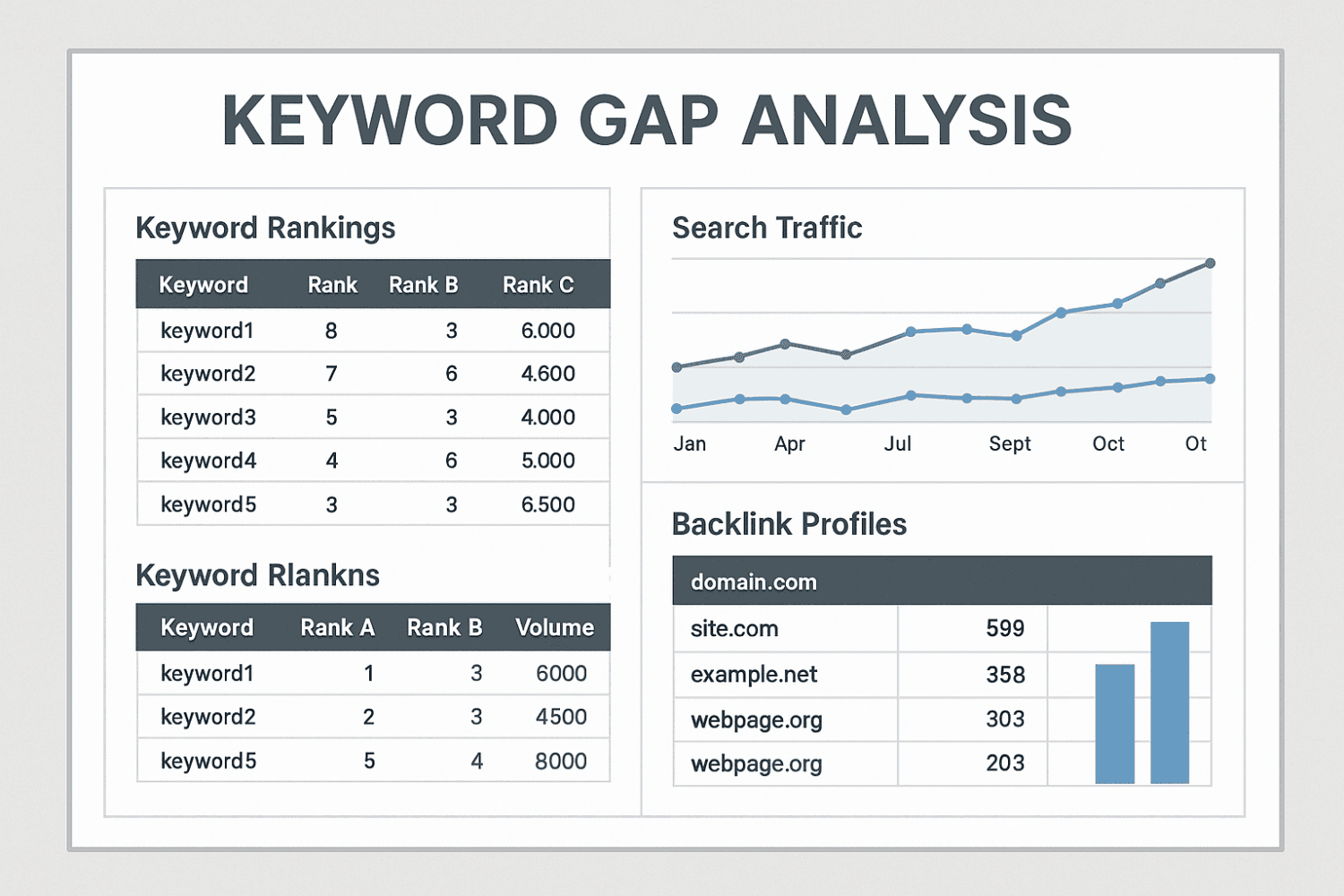Open the example.net backlink entry
This screenshot has width=1344, height=896.
tap(754, 675)
